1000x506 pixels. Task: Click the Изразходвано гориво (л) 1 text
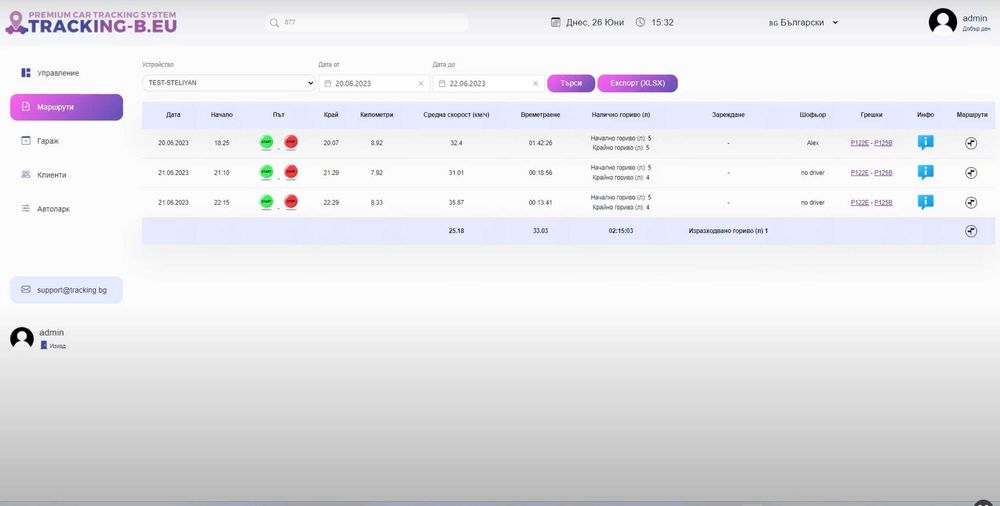728,231
